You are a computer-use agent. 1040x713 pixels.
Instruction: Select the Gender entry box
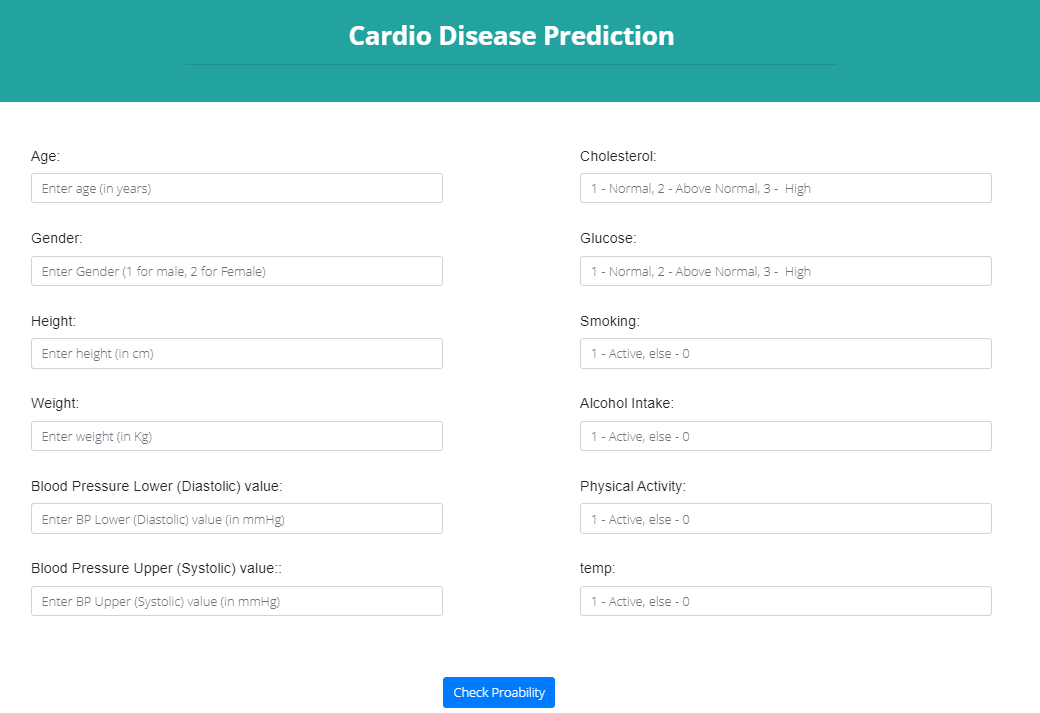(x=236, y=270)
